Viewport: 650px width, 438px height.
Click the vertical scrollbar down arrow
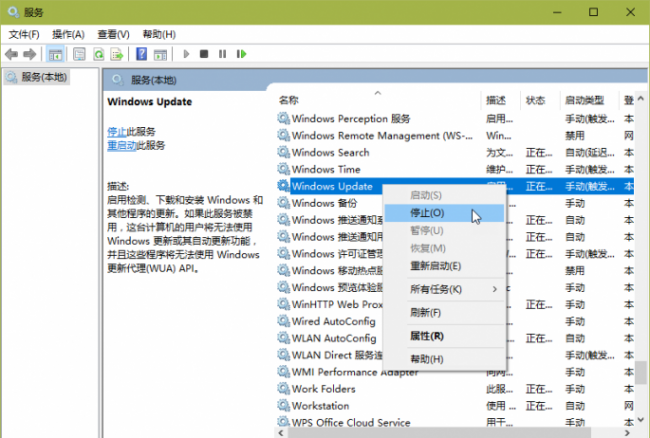(641, 419)
